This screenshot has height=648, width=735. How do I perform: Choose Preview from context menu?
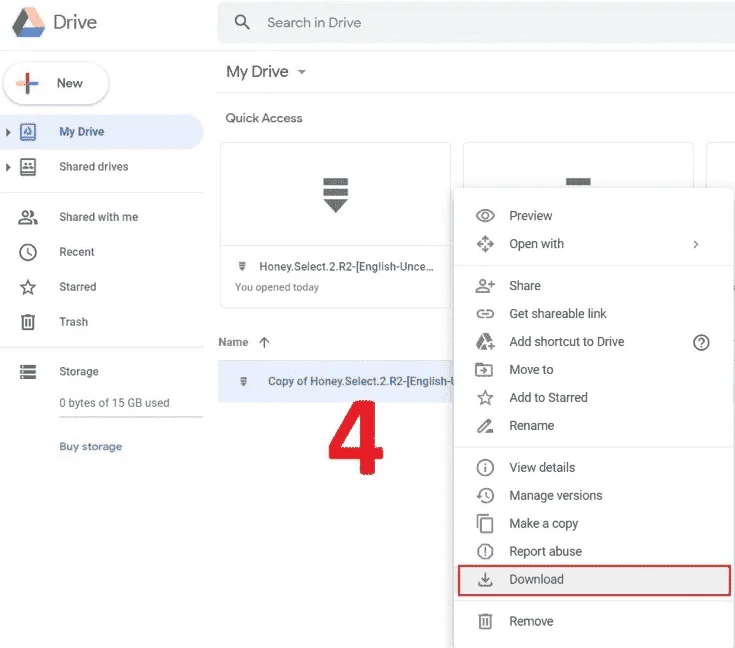click(593, 216)
